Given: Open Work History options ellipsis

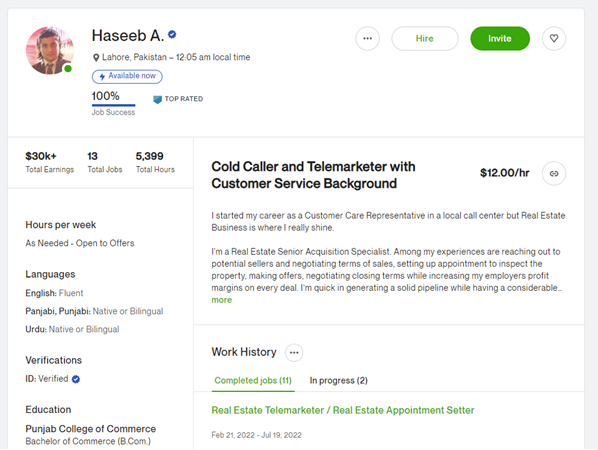Looking at the screenshot, I should coord(294,352).
